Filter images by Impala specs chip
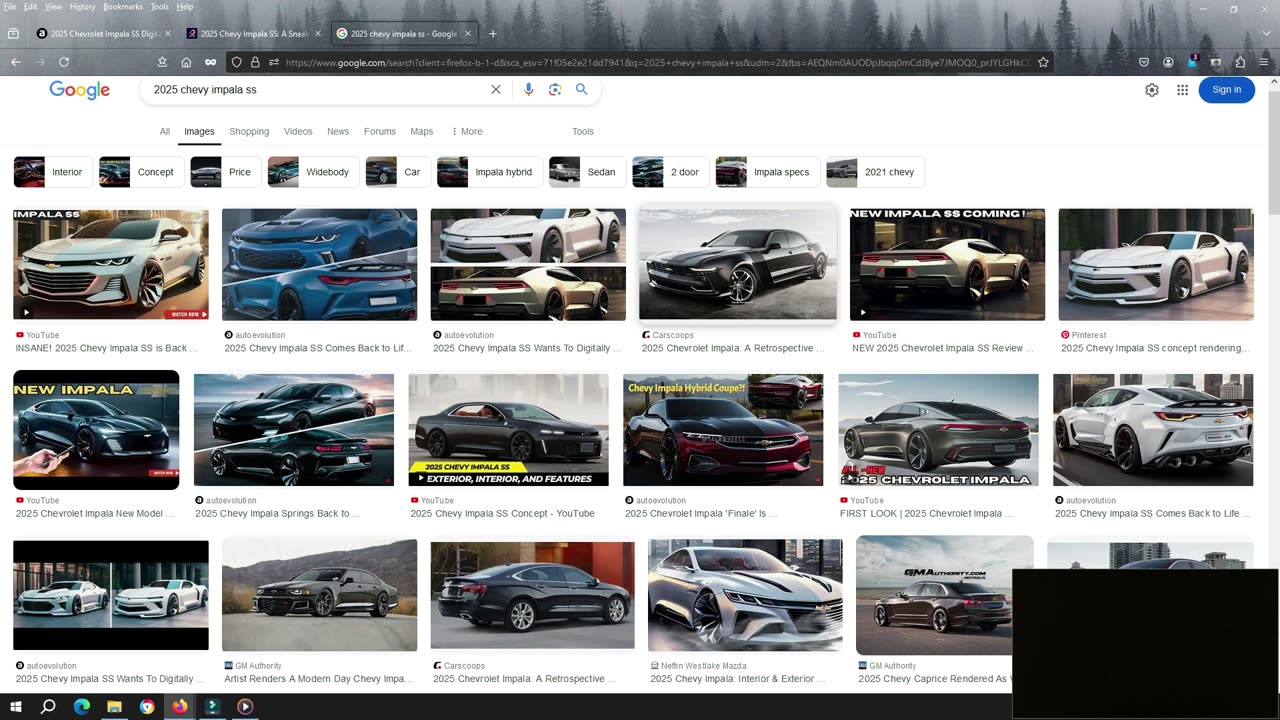 pos(767,172)
